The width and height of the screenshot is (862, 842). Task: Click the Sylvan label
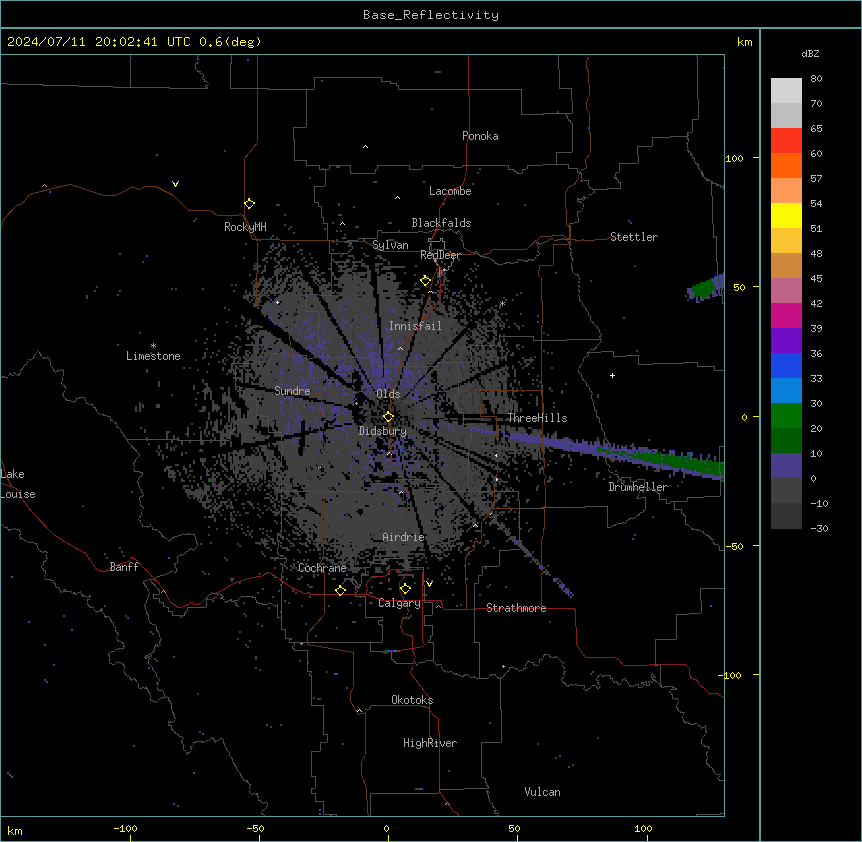tap(390, 245)
